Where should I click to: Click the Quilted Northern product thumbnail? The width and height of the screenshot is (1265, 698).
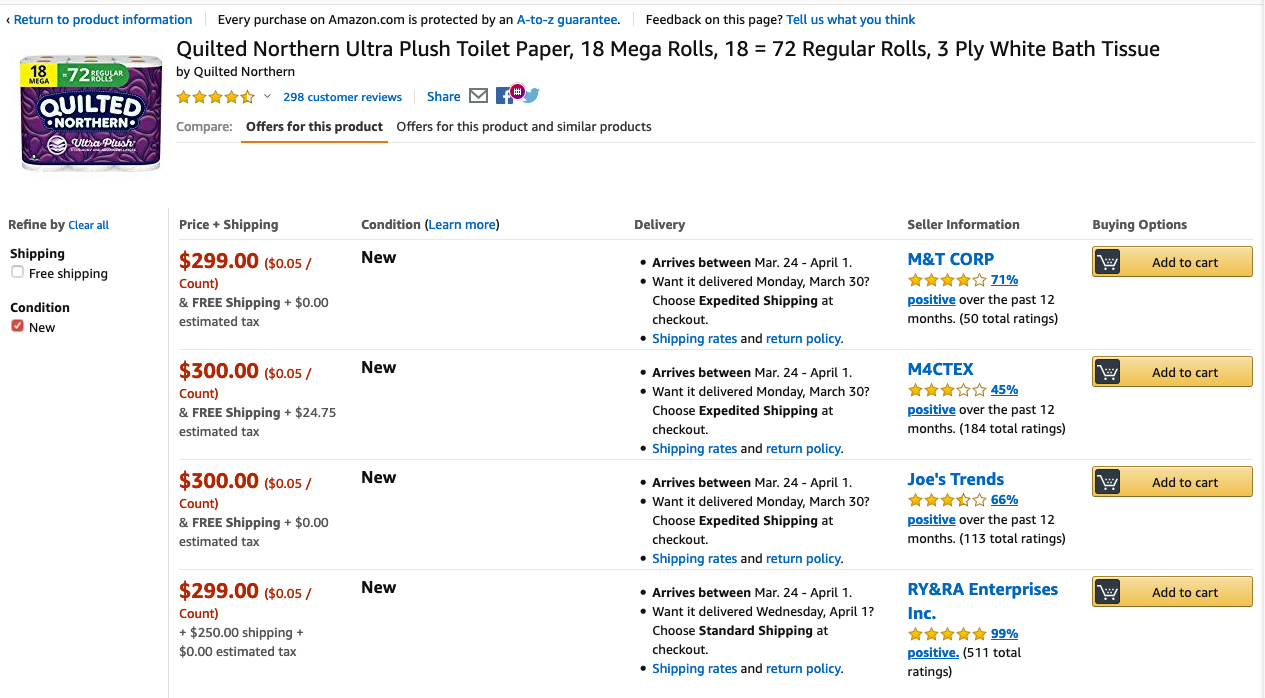91,114
